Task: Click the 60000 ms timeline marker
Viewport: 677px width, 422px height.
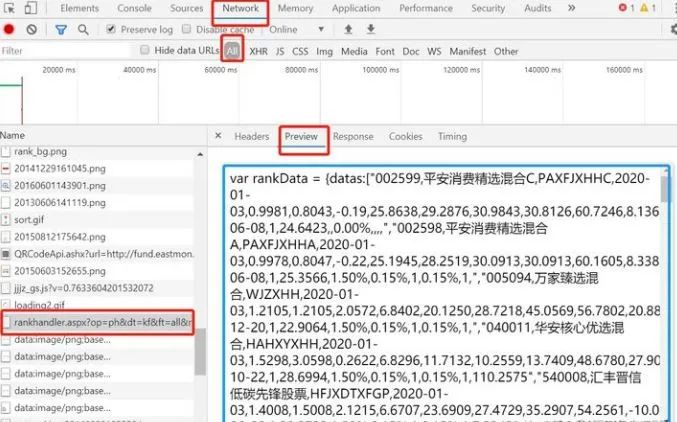Action: pos(221,70)
